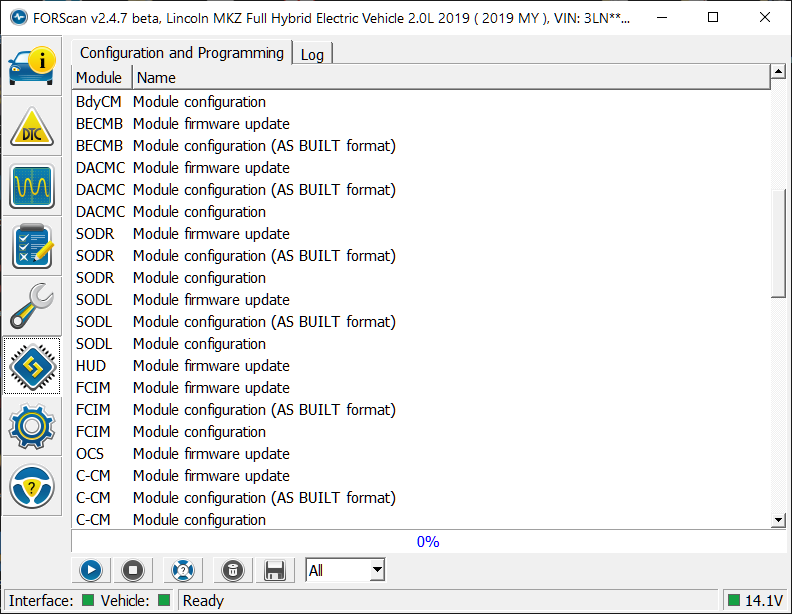The image size is (792, 614).
Task: Select SODR Module firmware update row
Action: click(421, 234)
